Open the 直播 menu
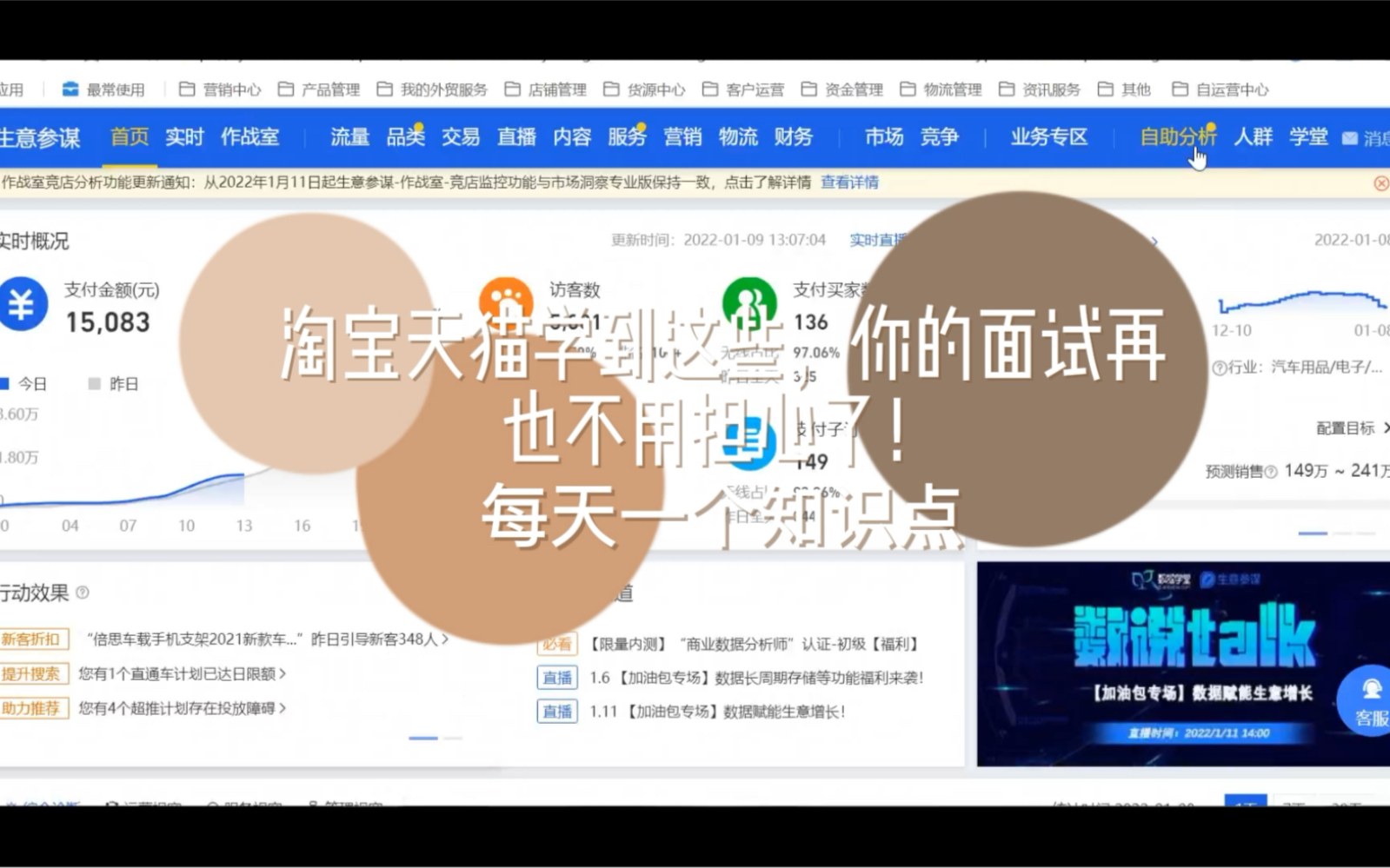This screenshot has width=1390, height=868. tap(516, 137)
